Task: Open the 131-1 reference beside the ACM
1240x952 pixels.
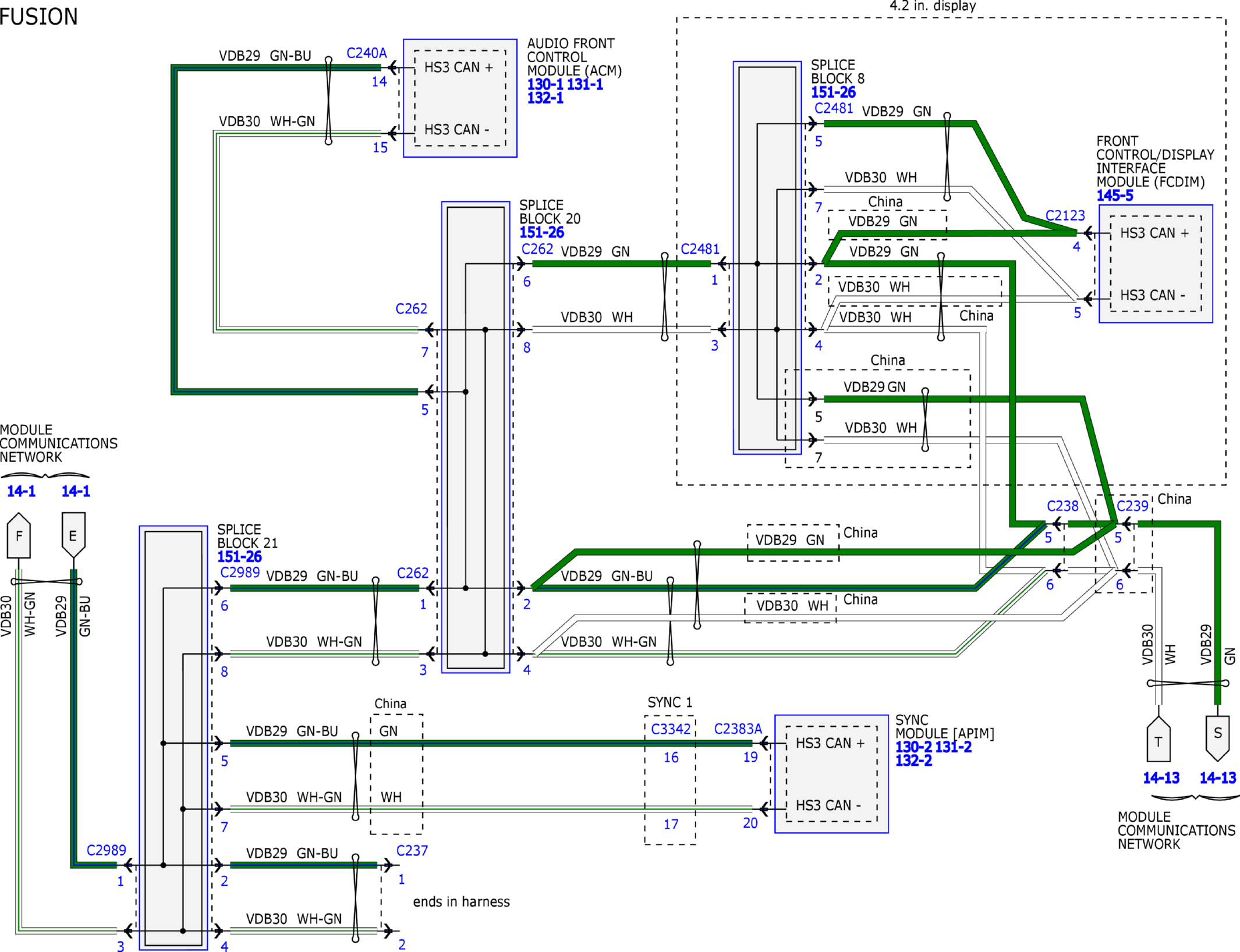Action: (585, 84)
